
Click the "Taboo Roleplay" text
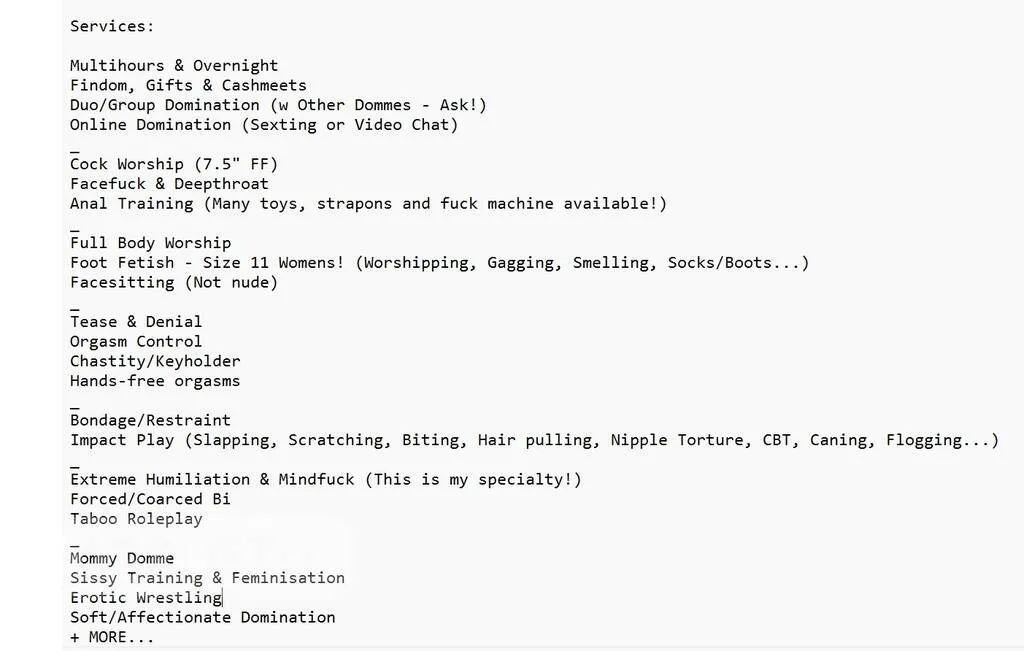[136, 519]
